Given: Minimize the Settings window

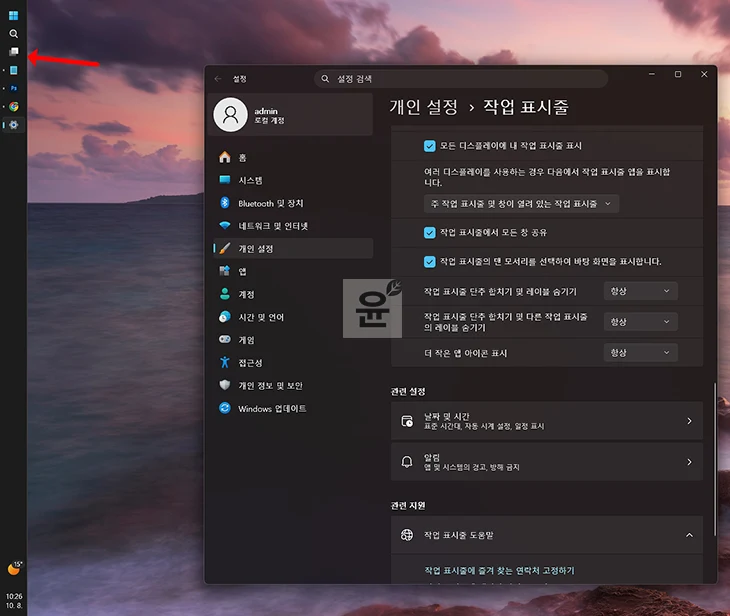Looking at the screenshot, I should tap(652, 74).
